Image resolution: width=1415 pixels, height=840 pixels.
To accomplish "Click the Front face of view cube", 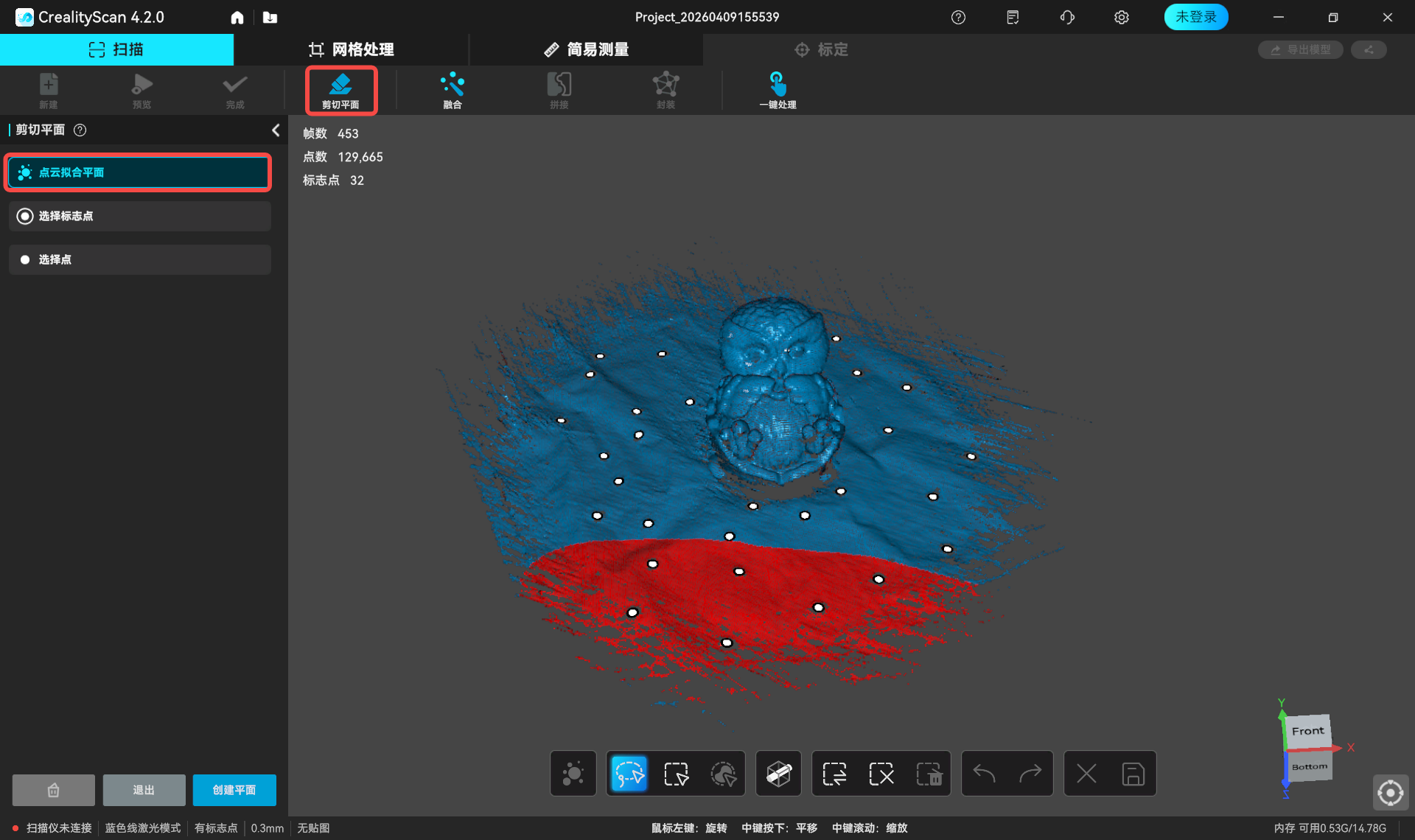I will coord(1308,731).
